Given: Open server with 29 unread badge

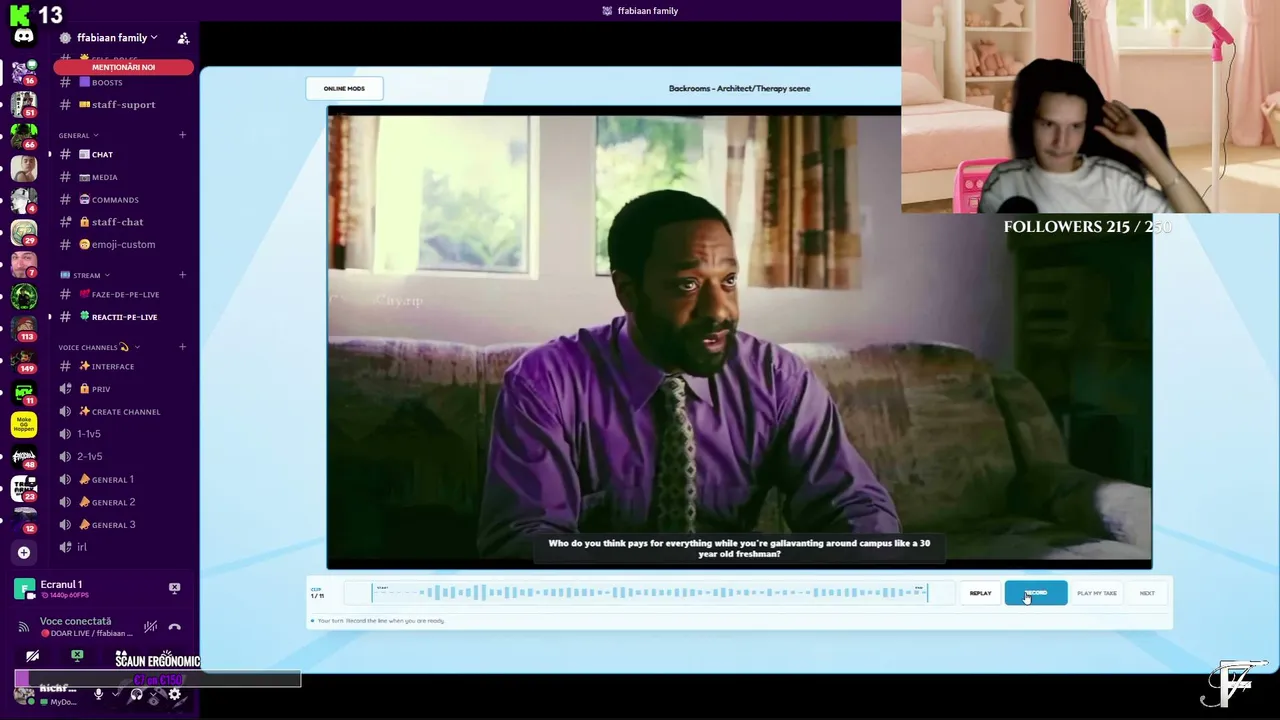Looking at the screenshot, I should tap(24, 232).
